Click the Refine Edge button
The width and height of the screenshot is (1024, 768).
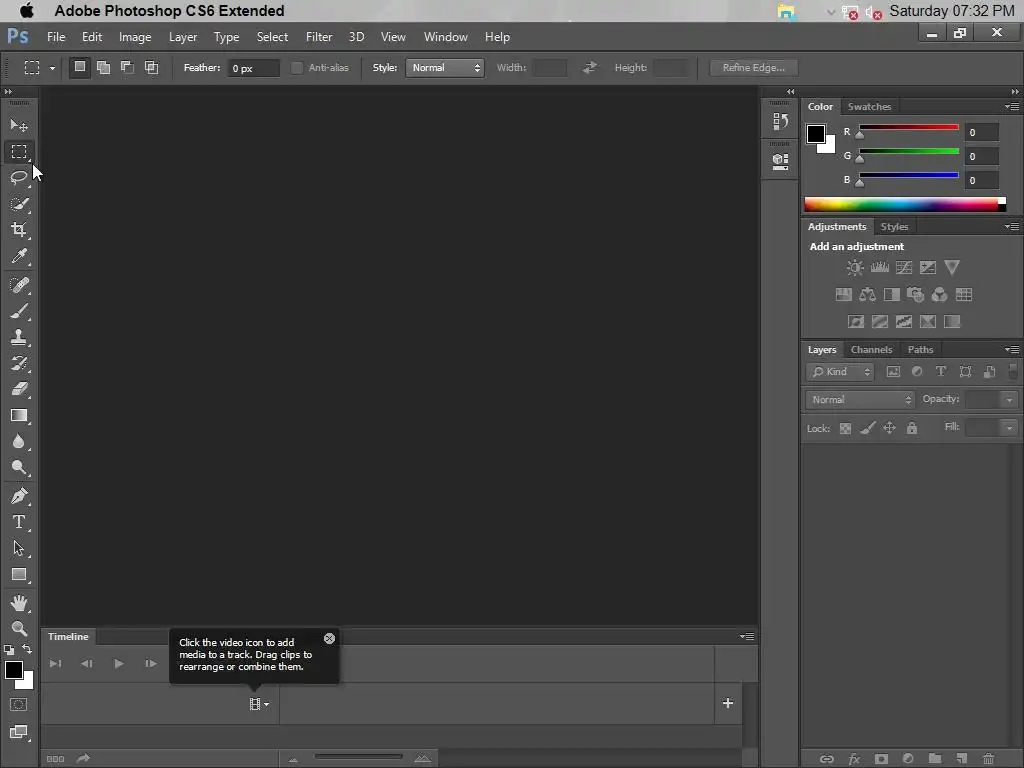(x=753, y=68)
